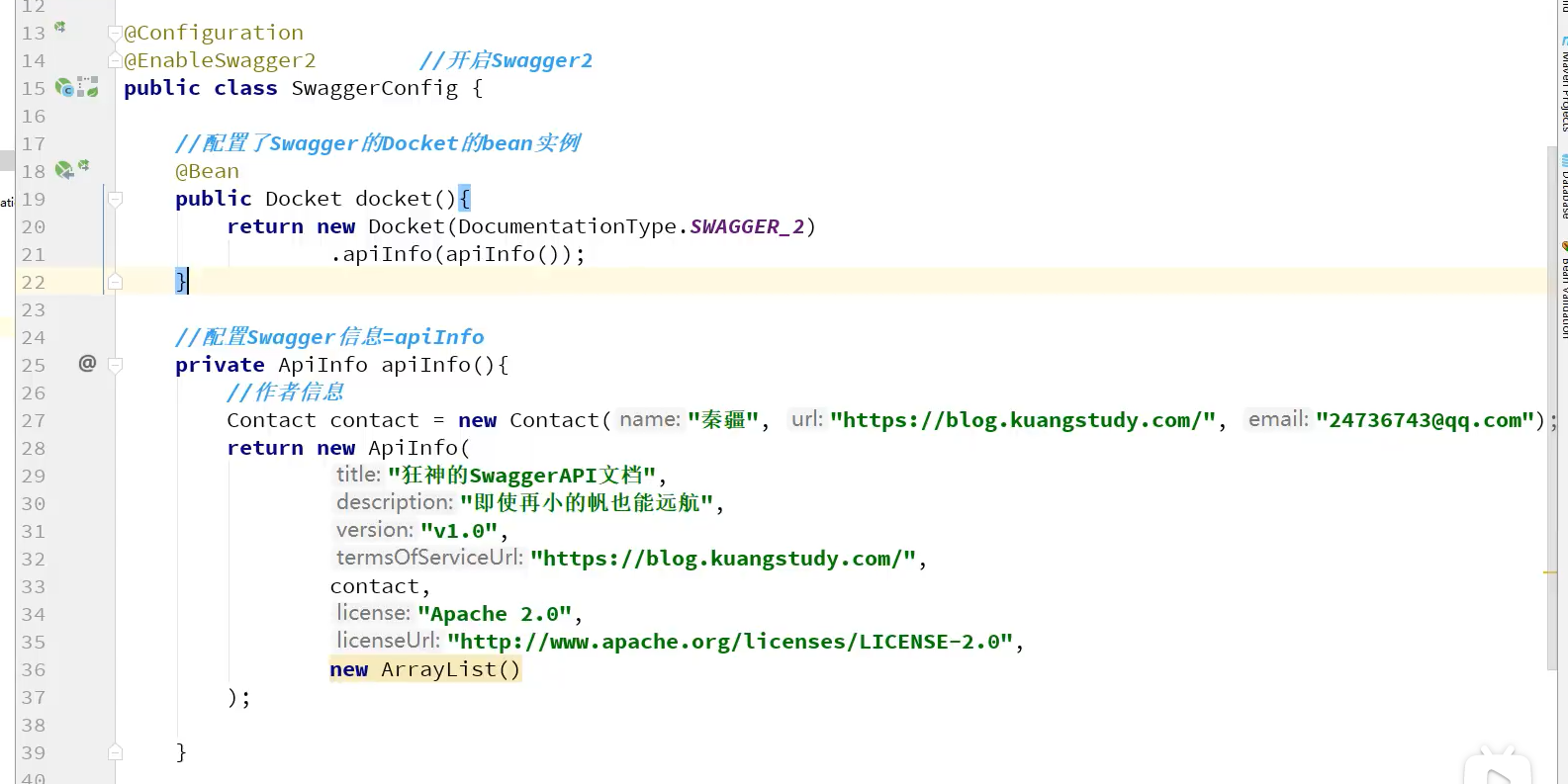Click the Spring bean class icon on line 15
The image size is (1568, 784).
[x=65, y=88]
